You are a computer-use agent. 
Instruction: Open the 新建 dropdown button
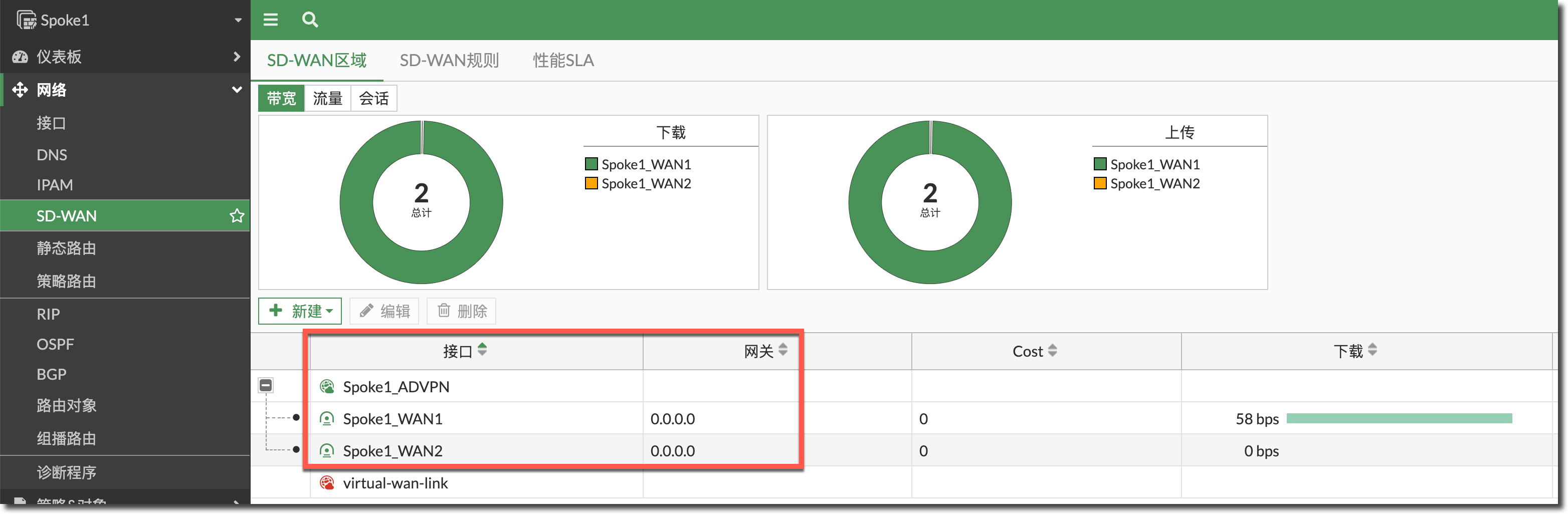(x=300, y=311)
